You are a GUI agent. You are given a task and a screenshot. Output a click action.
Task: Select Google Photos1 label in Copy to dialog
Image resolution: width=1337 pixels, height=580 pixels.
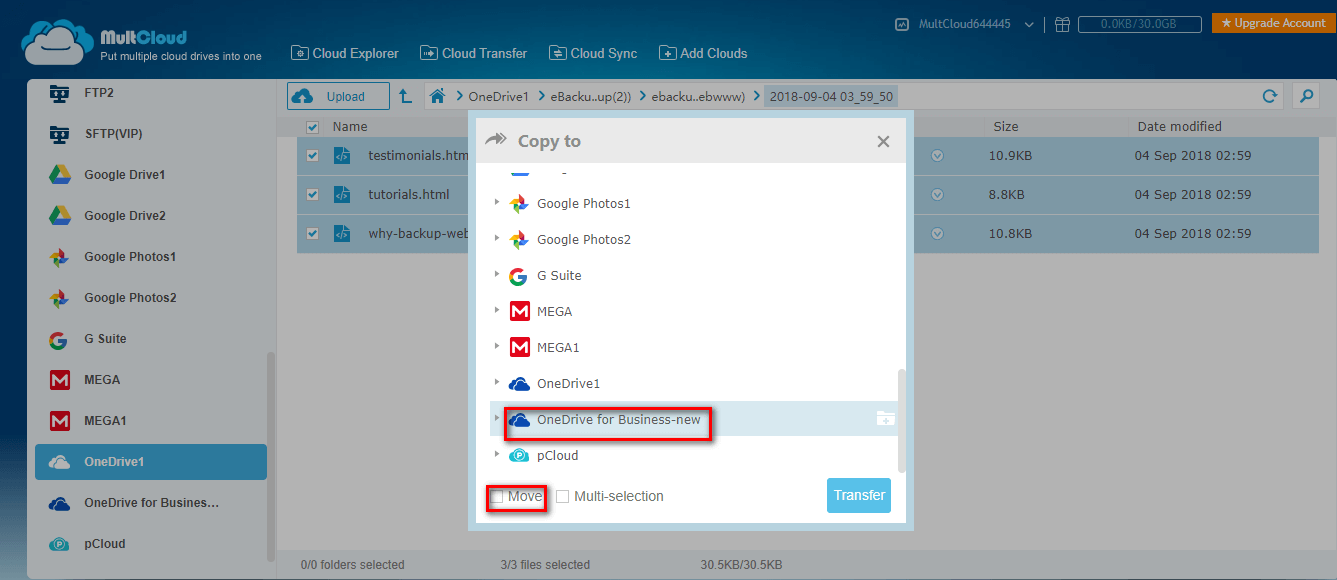[584, 203]
